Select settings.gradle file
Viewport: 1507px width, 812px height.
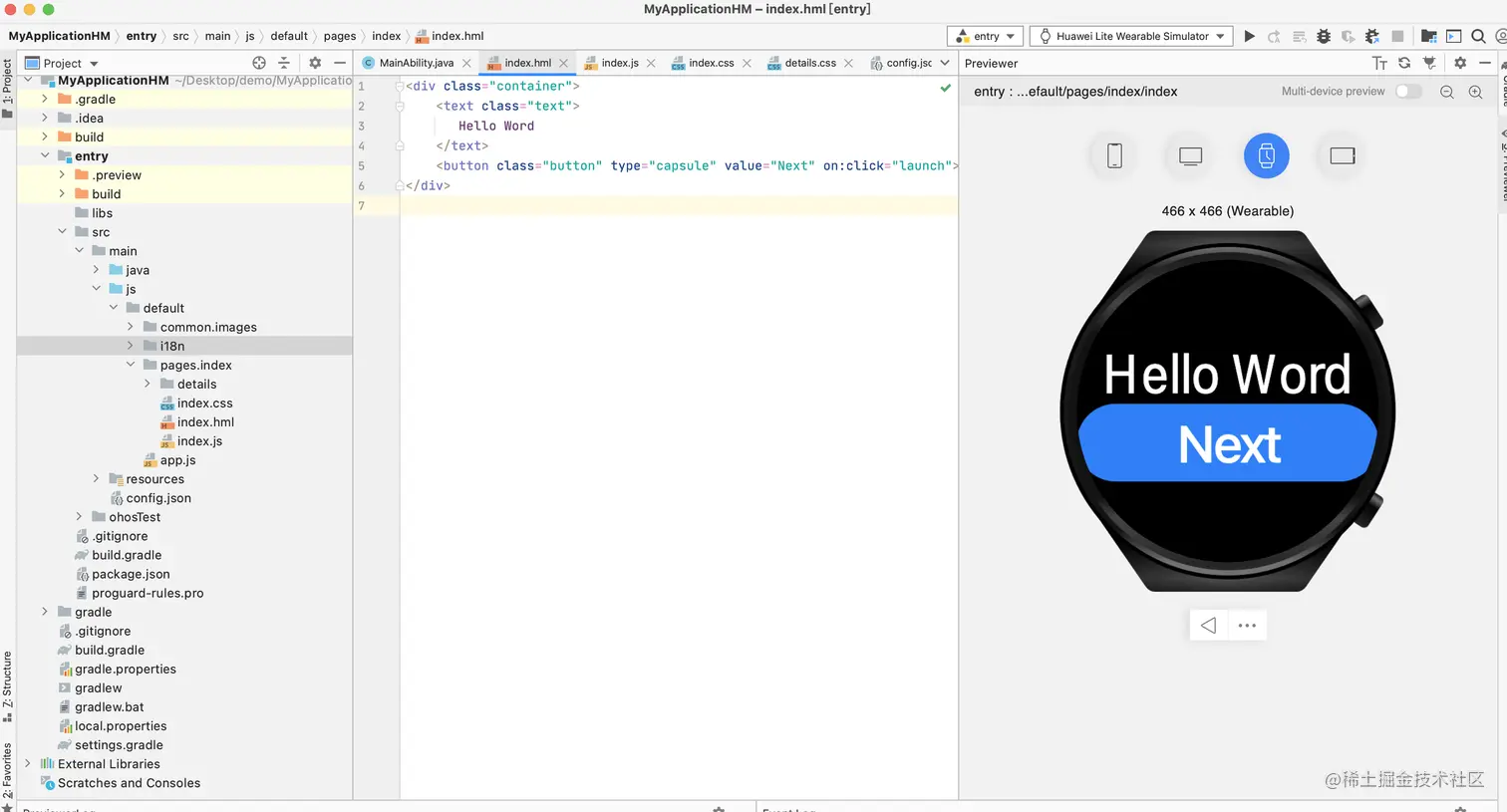(119, 745)
